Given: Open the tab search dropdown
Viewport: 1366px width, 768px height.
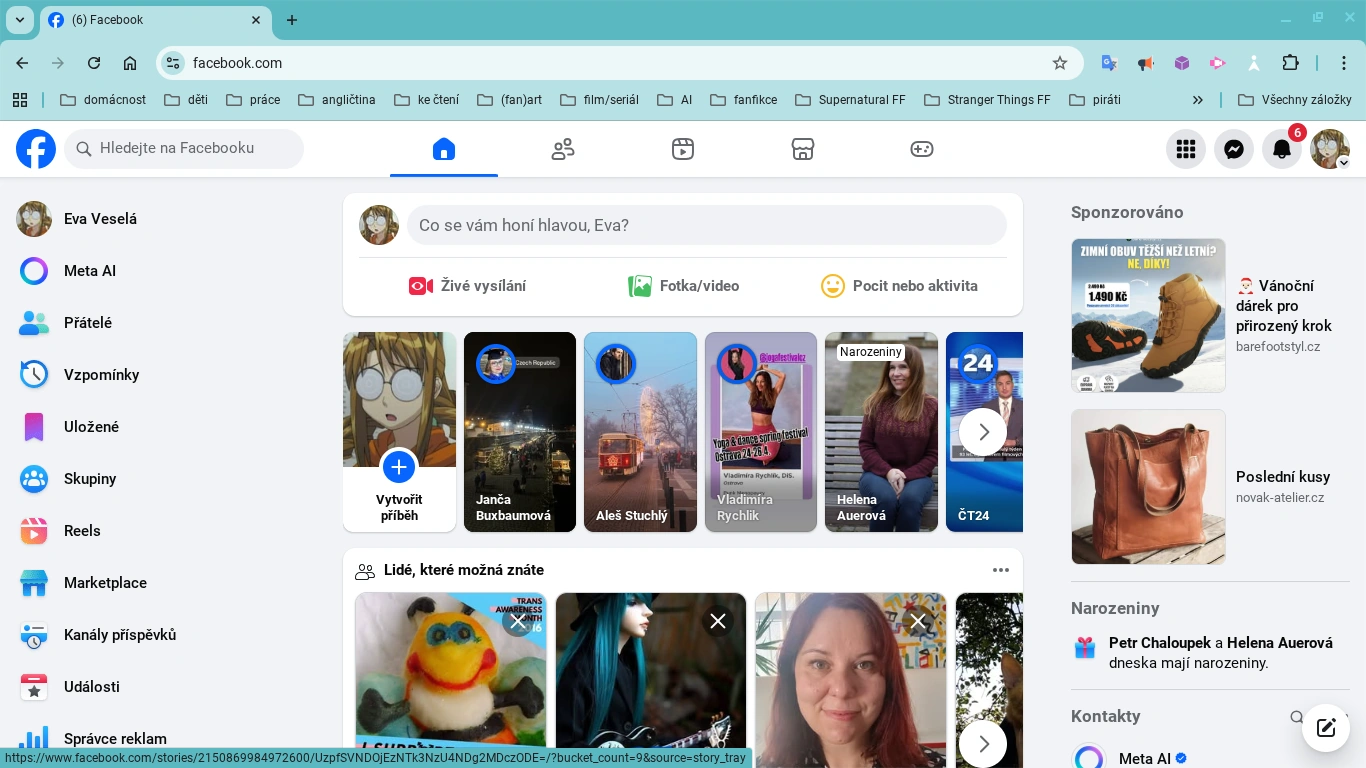Looking at the screenshot, I should [x=19, y=20].
